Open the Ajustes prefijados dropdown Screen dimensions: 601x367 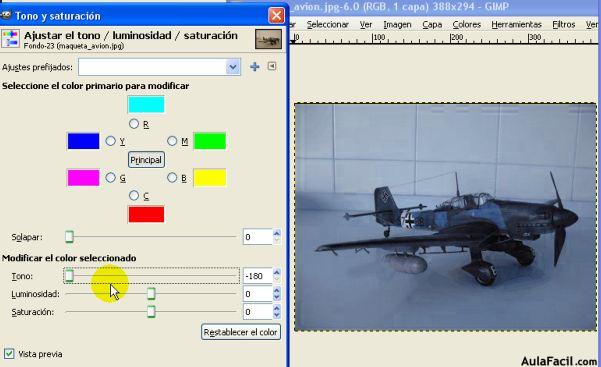[x=159, y=67]
